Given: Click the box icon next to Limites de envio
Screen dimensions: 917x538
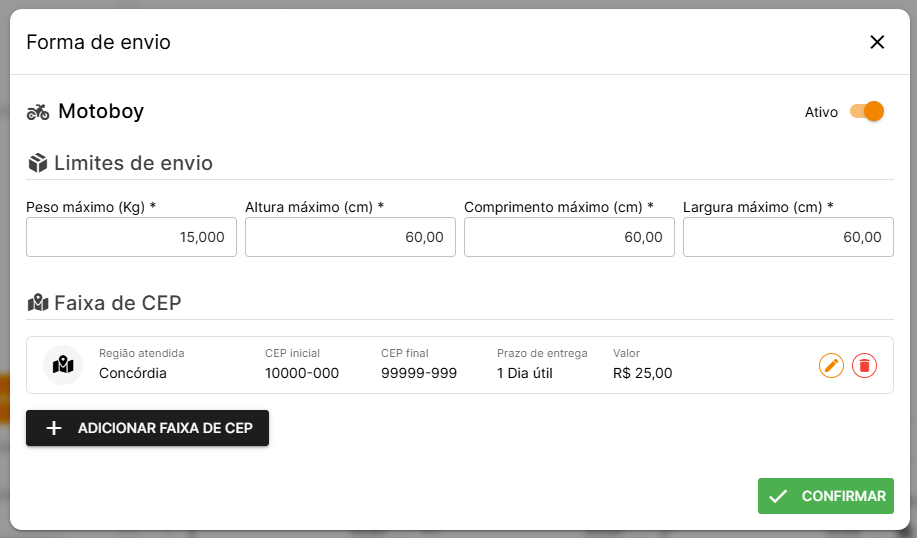Looking at the screenshot, I should [38, 163].
